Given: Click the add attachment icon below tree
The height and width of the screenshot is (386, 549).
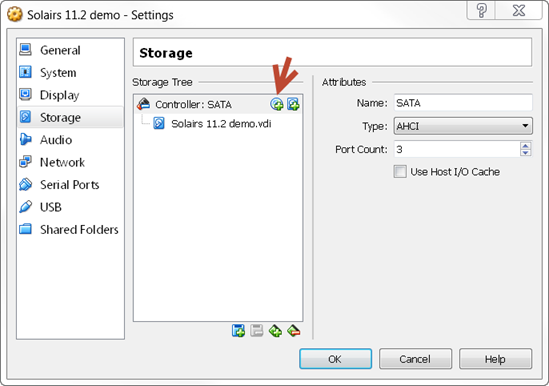Looking at the screenshot, I should (275, 330).
